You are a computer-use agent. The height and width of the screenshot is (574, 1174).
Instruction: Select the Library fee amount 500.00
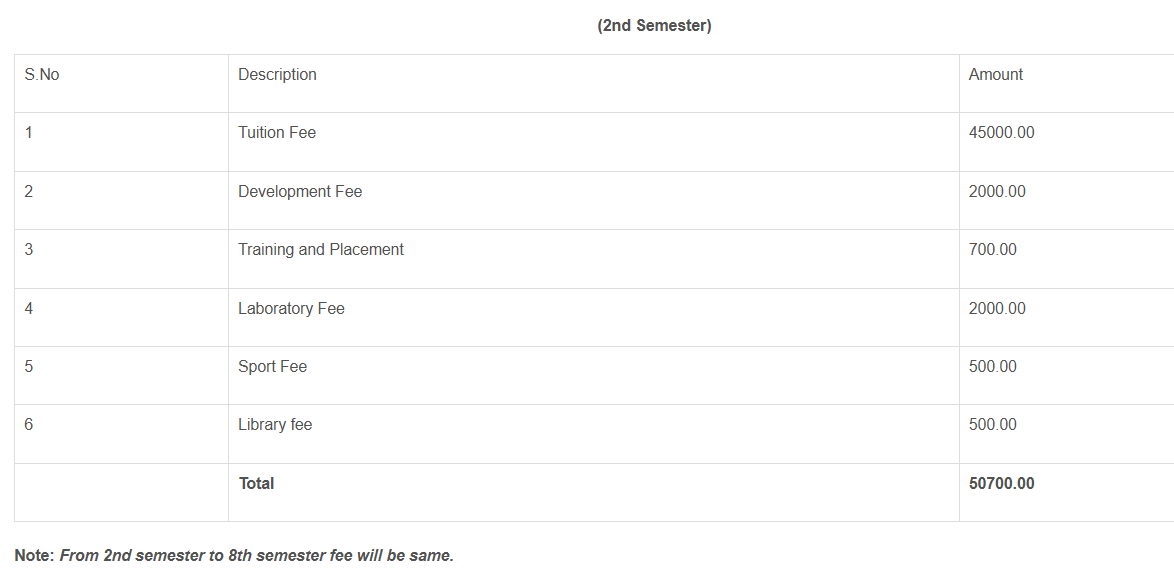coord(992,425)
